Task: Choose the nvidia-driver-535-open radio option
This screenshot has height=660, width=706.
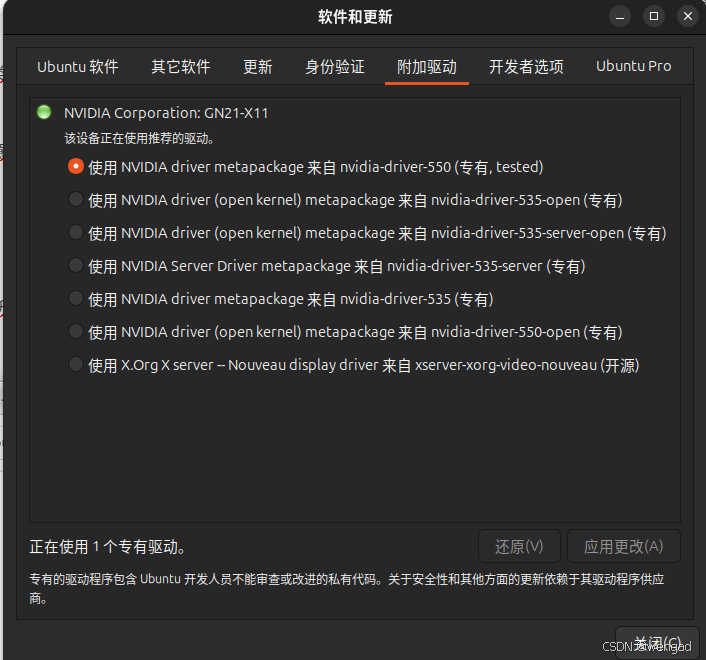Action: (76, 199)
